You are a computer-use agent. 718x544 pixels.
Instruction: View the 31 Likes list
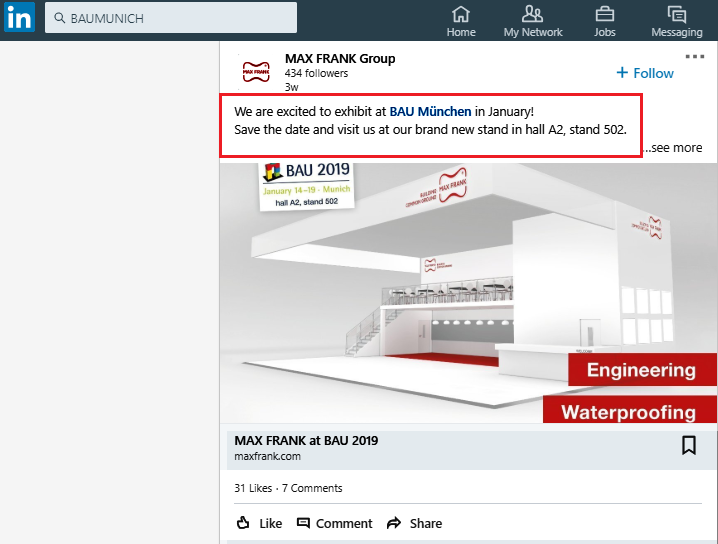click(x=253, y=488)
